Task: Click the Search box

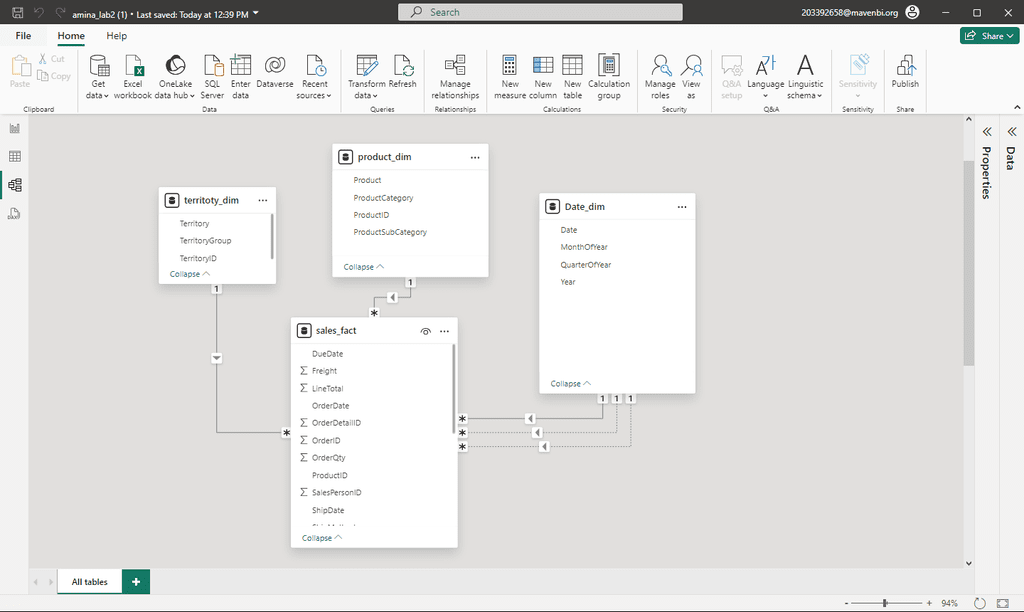Action: (x=540, y=12)
